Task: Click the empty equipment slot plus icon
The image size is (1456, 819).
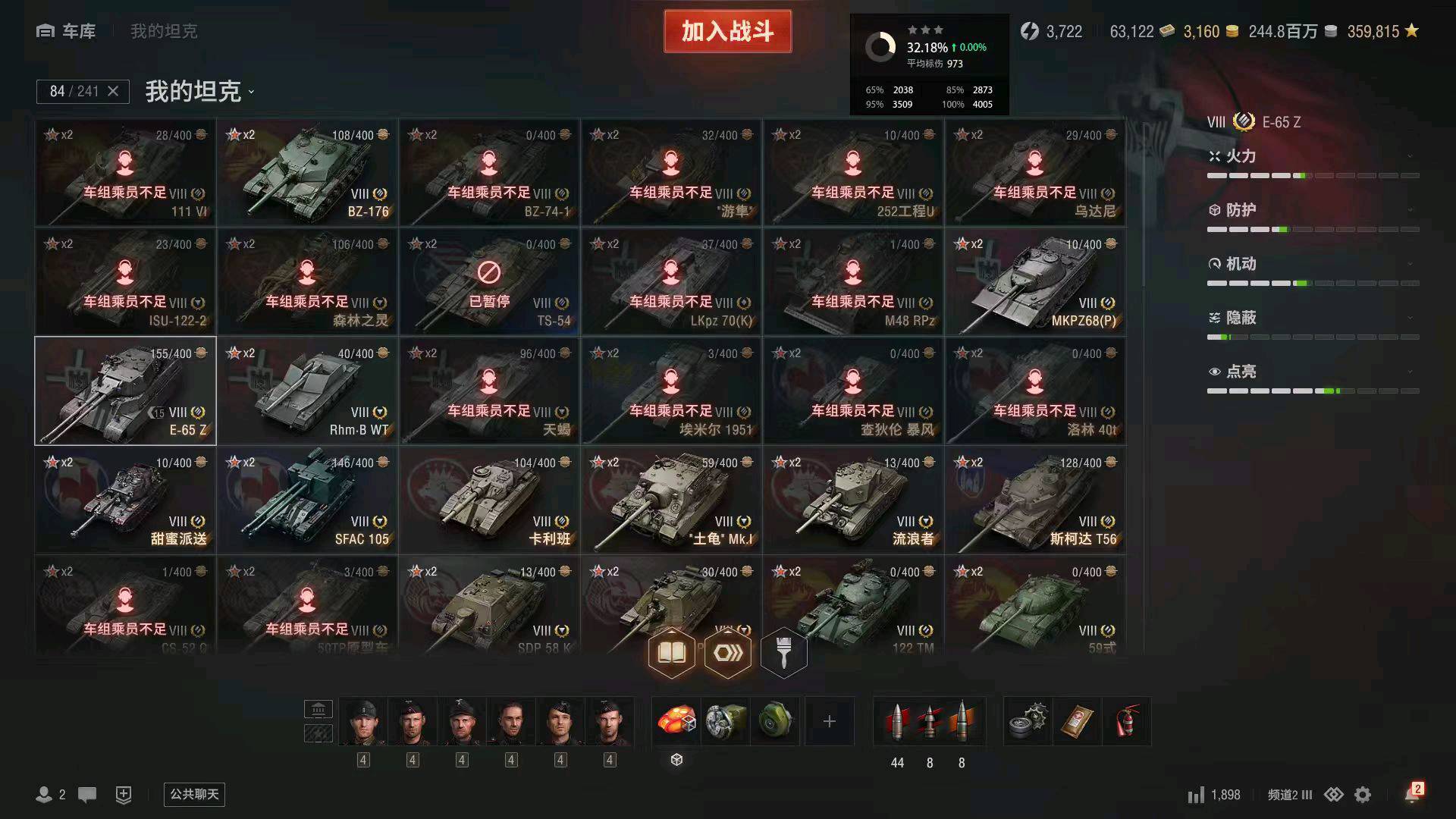Action: tap(830, 720)
